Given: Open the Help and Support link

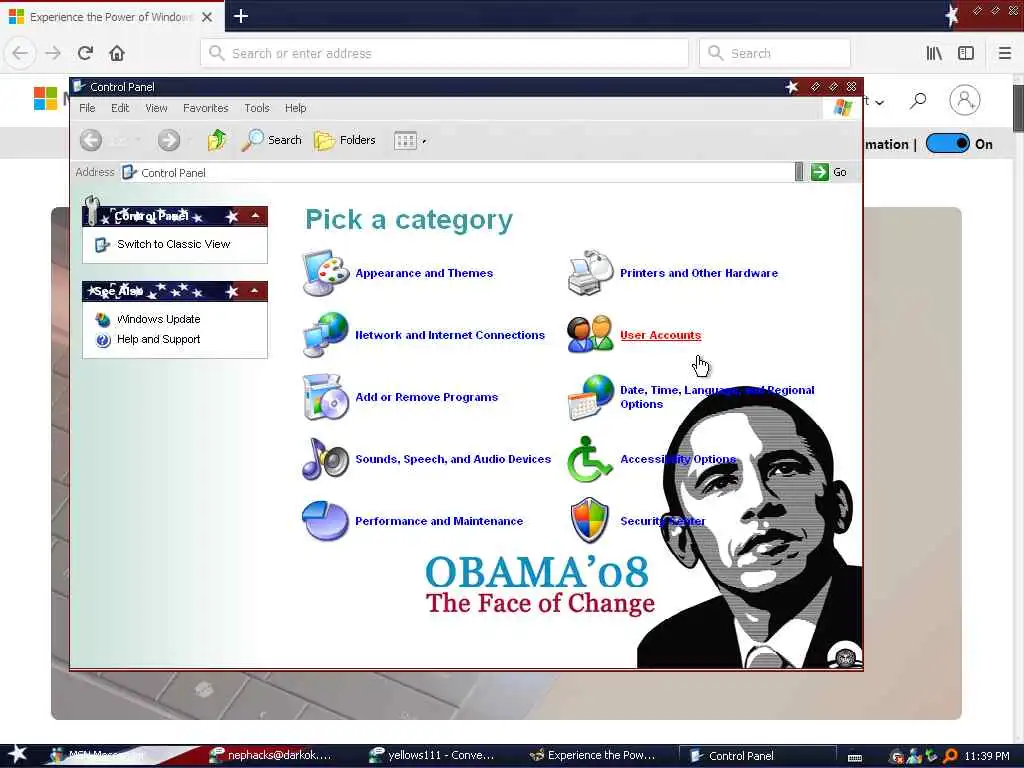Looking at the screenshot, I should [159, 339].
